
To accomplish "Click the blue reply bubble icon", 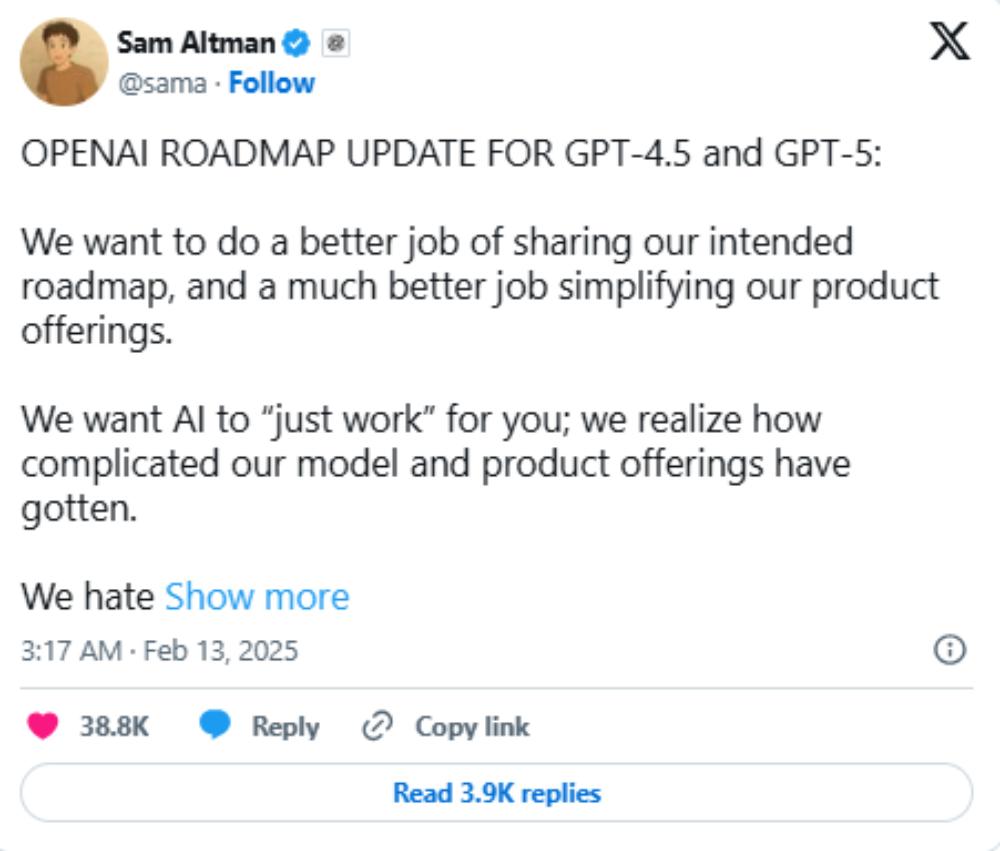I will (x=215, y=726).
